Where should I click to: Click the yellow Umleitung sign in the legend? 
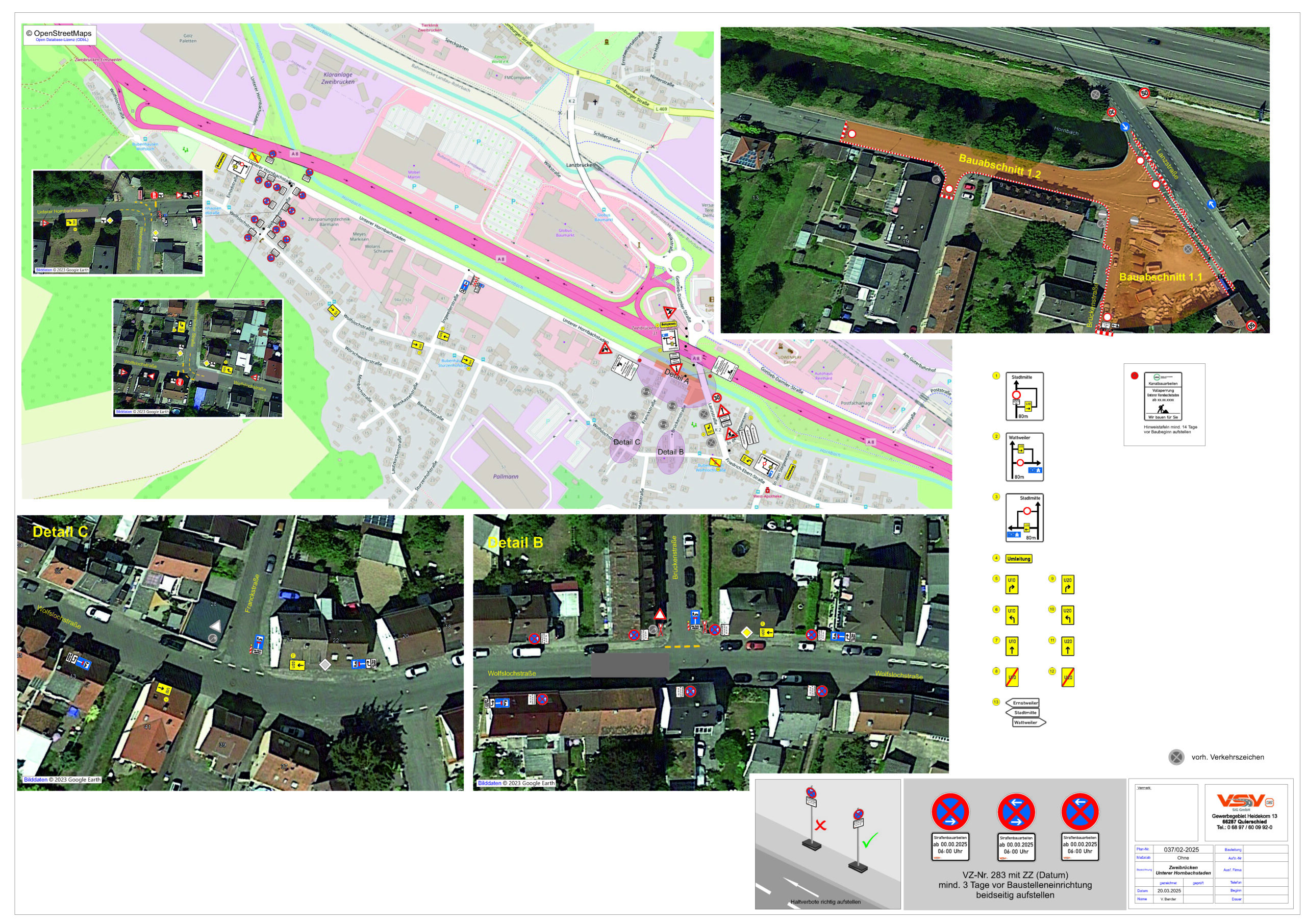pyautogui.click(x=1018, y=559)
